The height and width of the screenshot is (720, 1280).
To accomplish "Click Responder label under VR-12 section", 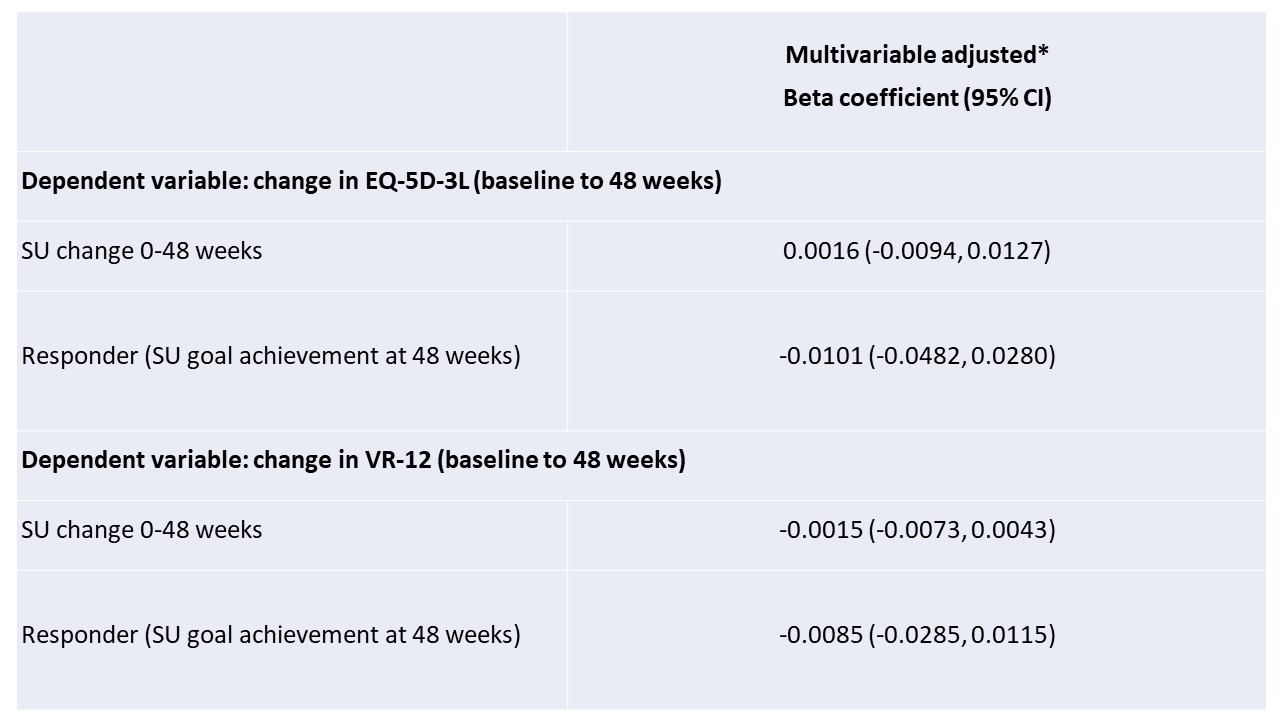I will point(271,634).
